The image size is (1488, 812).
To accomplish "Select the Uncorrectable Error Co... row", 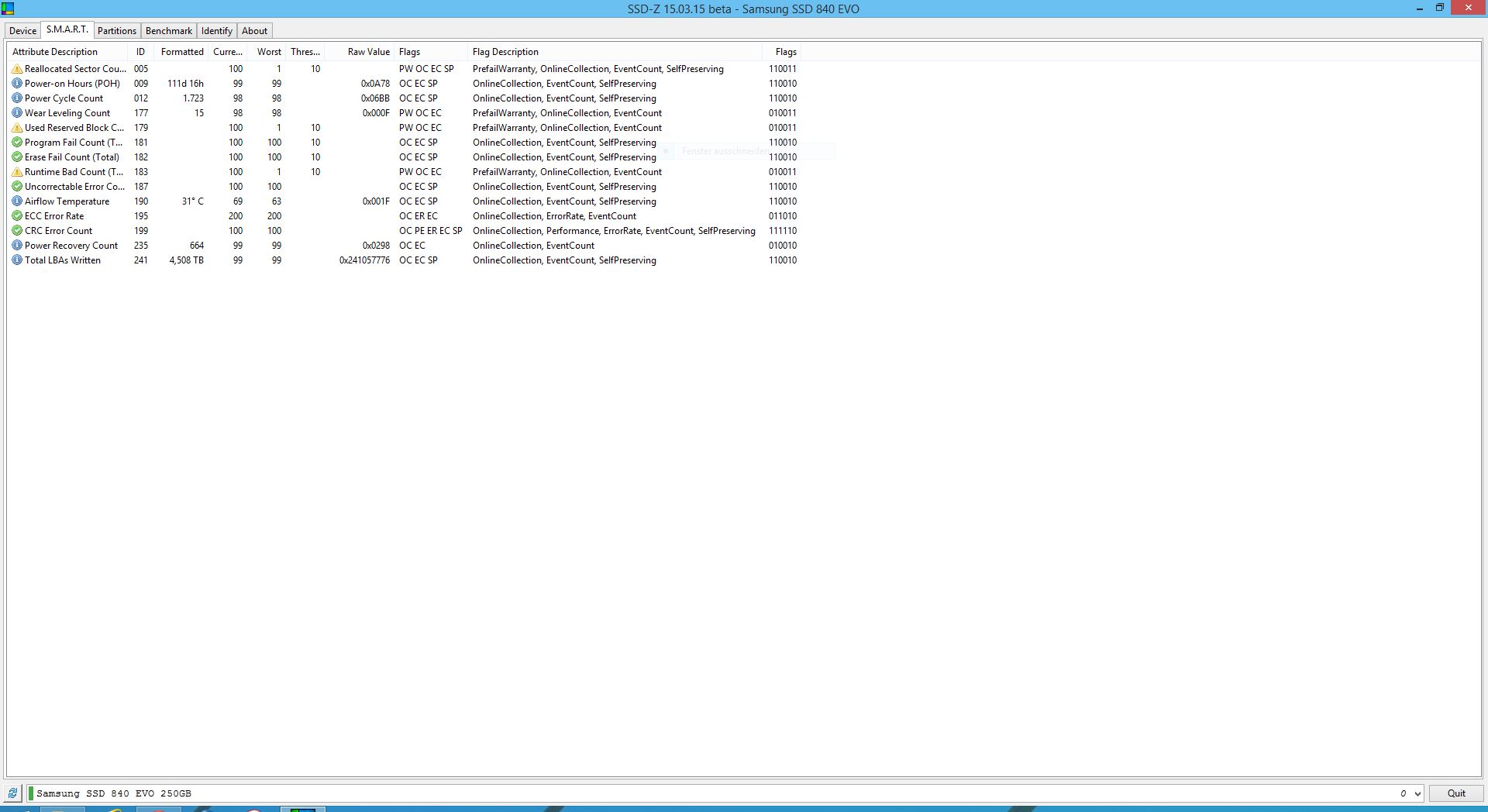I will pyautogui.click(x=404, y=187).
